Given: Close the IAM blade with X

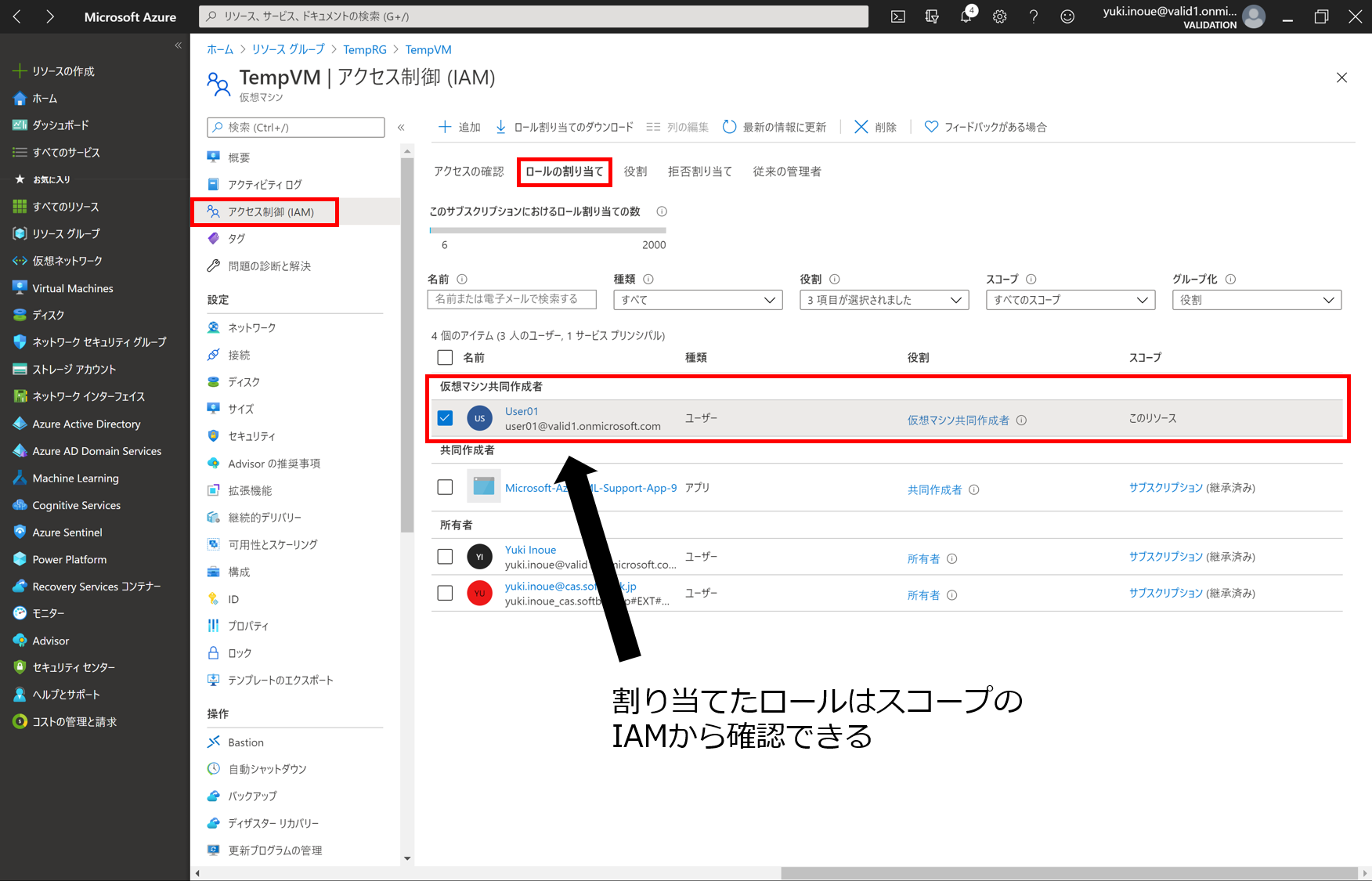Looking at the screenshot, I should click(1341, 78).
